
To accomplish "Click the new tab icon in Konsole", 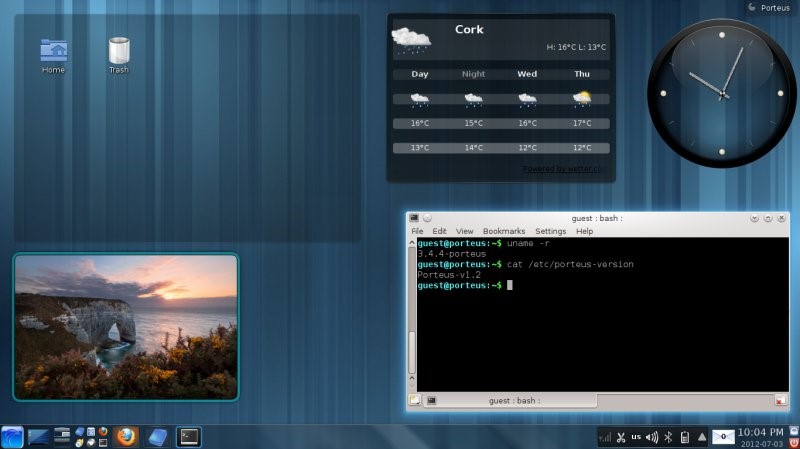I will coord(414,400).
